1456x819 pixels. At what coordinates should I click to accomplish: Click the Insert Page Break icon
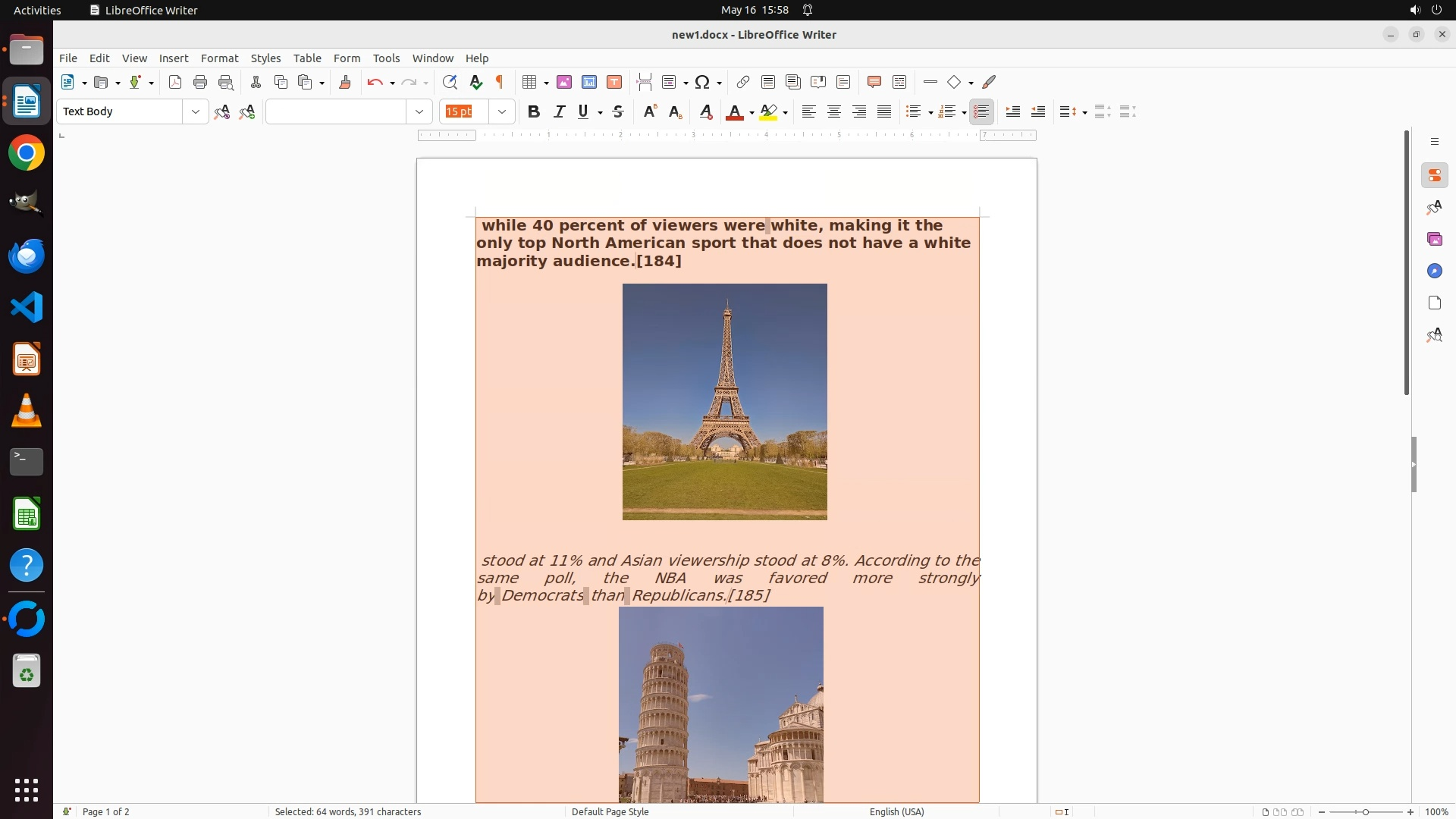point(645,82)
